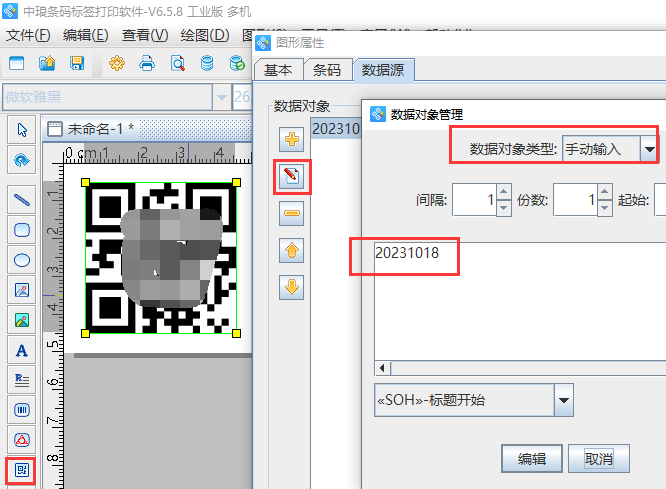Remove data object with minus icon

click(x=291, y=213)
